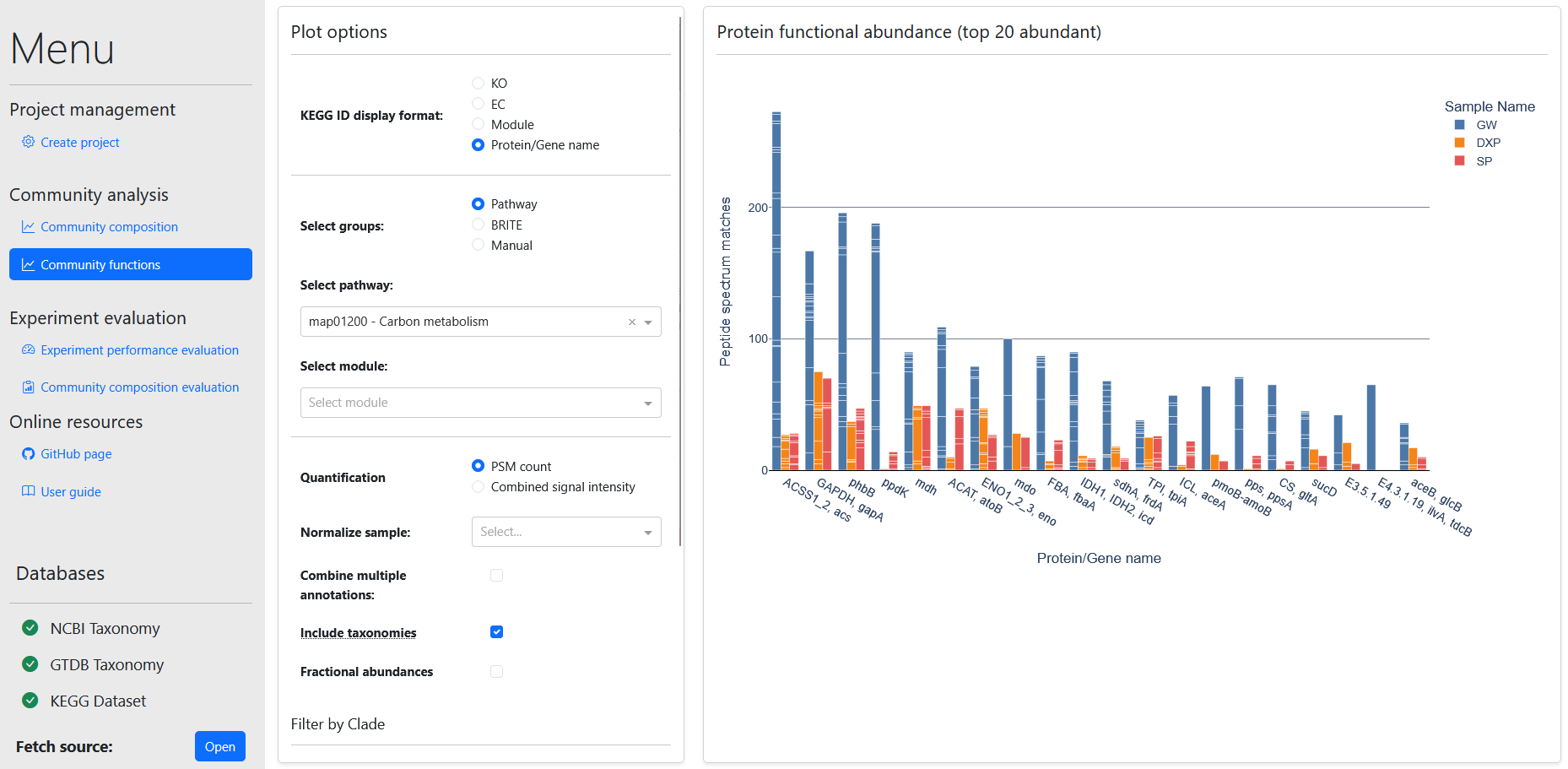Clear the selected Carbon metabolism pathway

click(632, 322)
